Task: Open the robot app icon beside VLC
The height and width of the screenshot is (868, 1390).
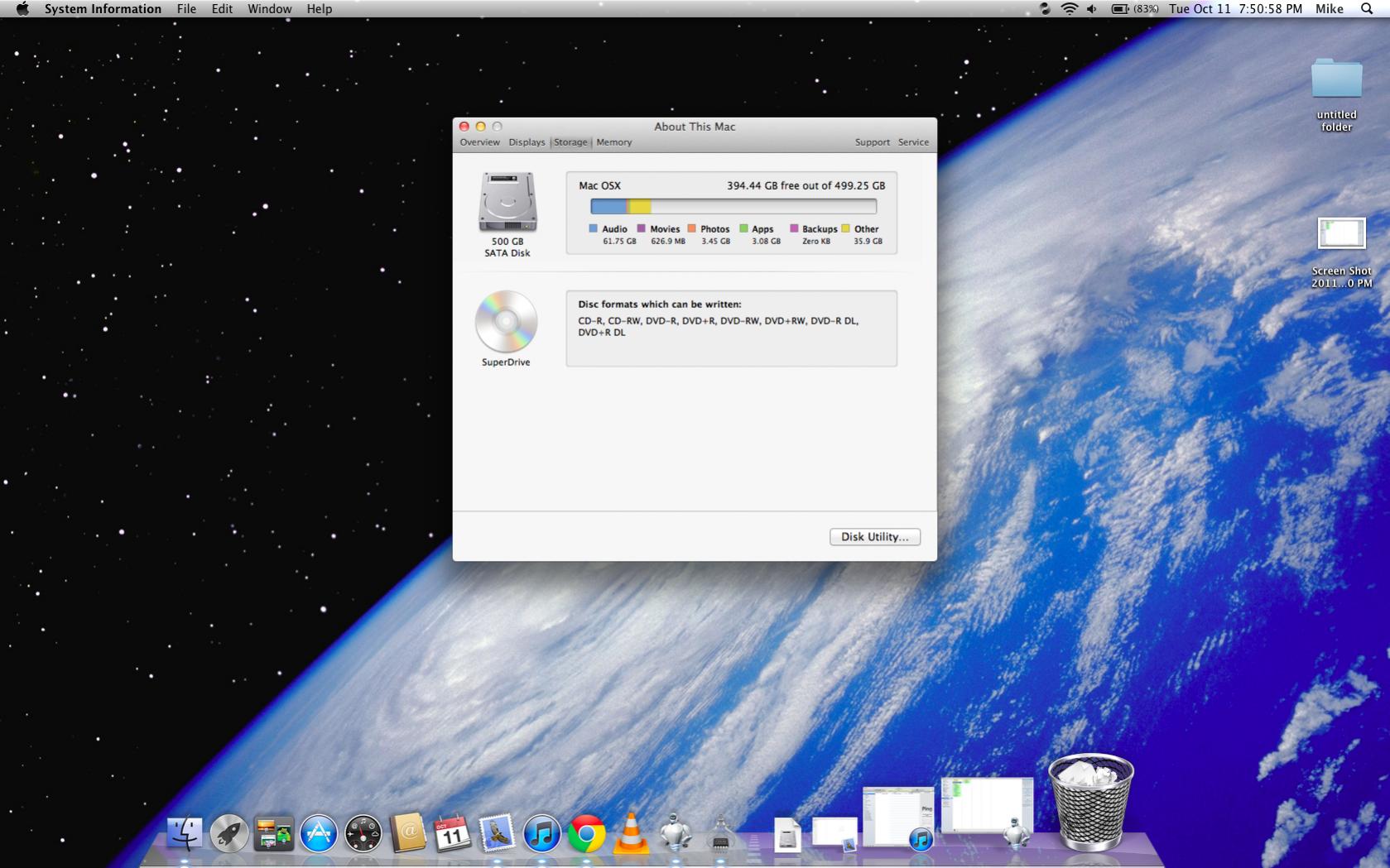Action: [676, 832]
